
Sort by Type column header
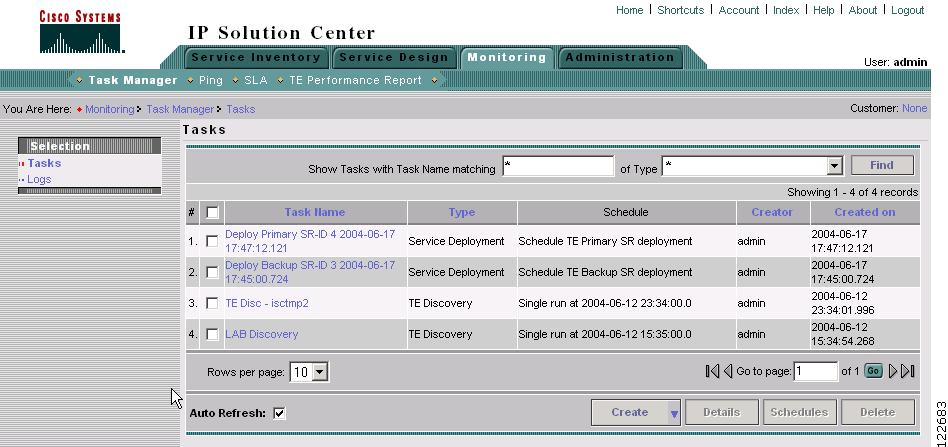[x=462, y=212]
